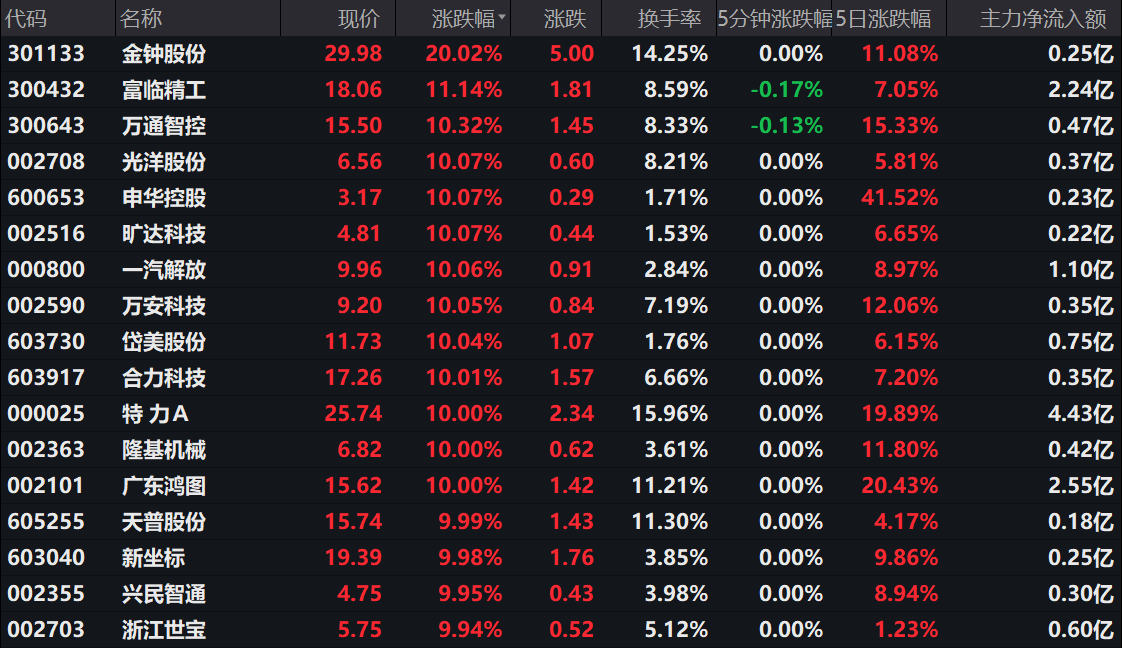The height and width of the screenshot is (648, 1122).
Task: Click the 41.52% five-day change cell
Action: tap(899, 197)
